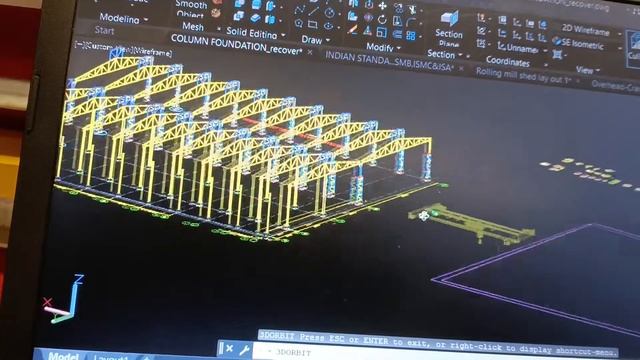Switch to Rolling mill shed lay out tab
This screenshot has height=360, width=640.
coord(523,76)
